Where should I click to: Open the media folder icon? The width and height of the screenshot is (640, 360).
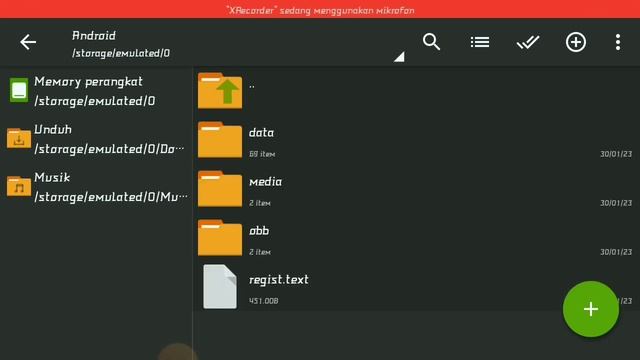point(220,189)
